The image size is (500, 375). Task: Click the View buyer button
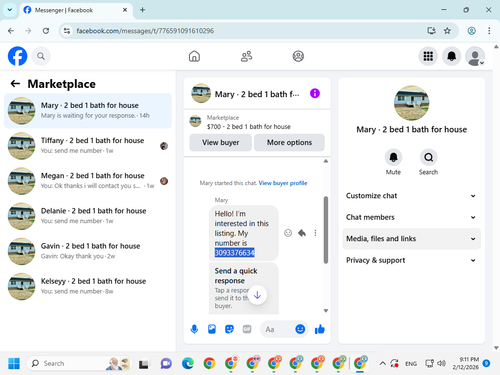(x=220, y=143)
